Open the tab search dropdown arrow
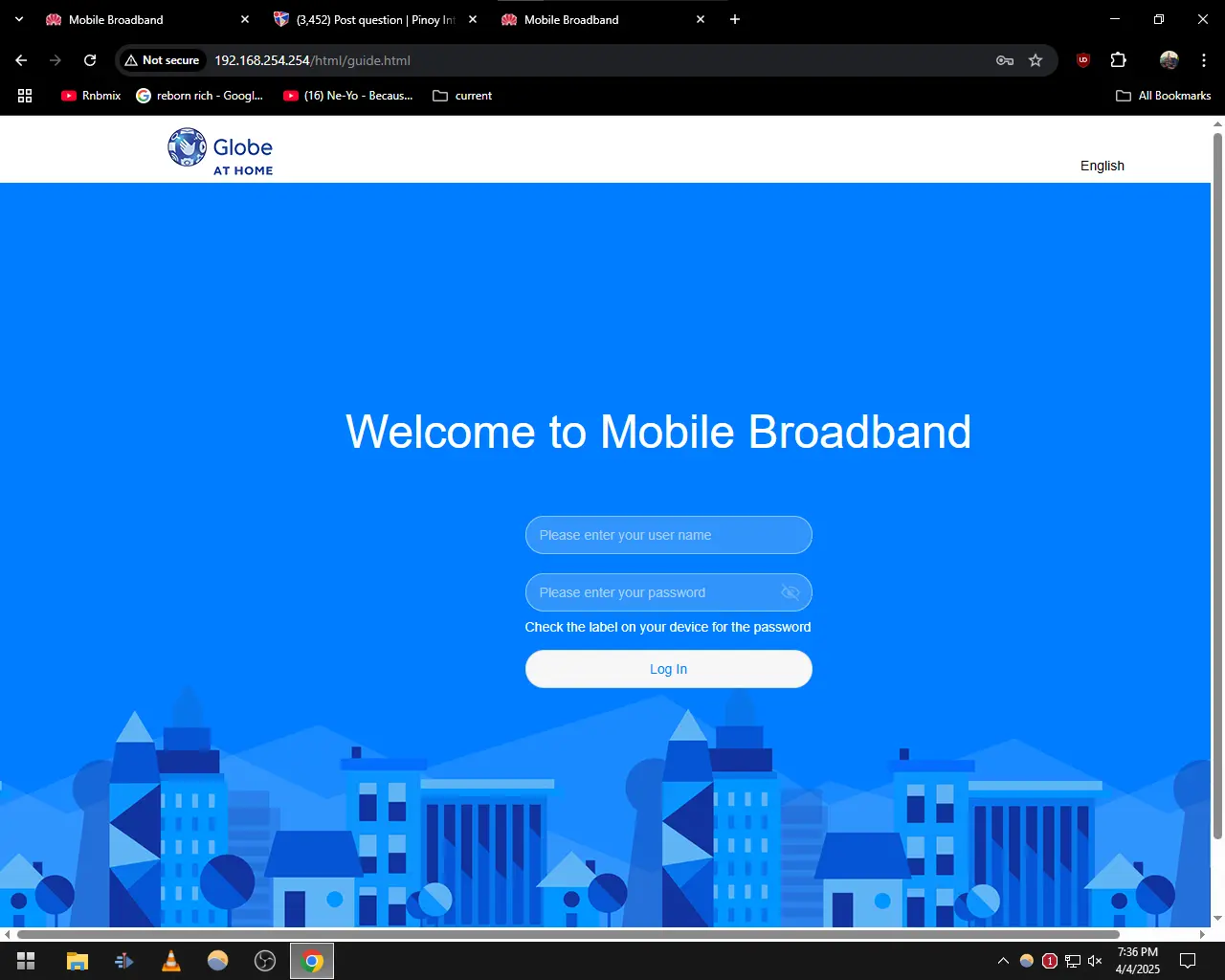The width and height of the screenshot is (1225, 980). 19,19
